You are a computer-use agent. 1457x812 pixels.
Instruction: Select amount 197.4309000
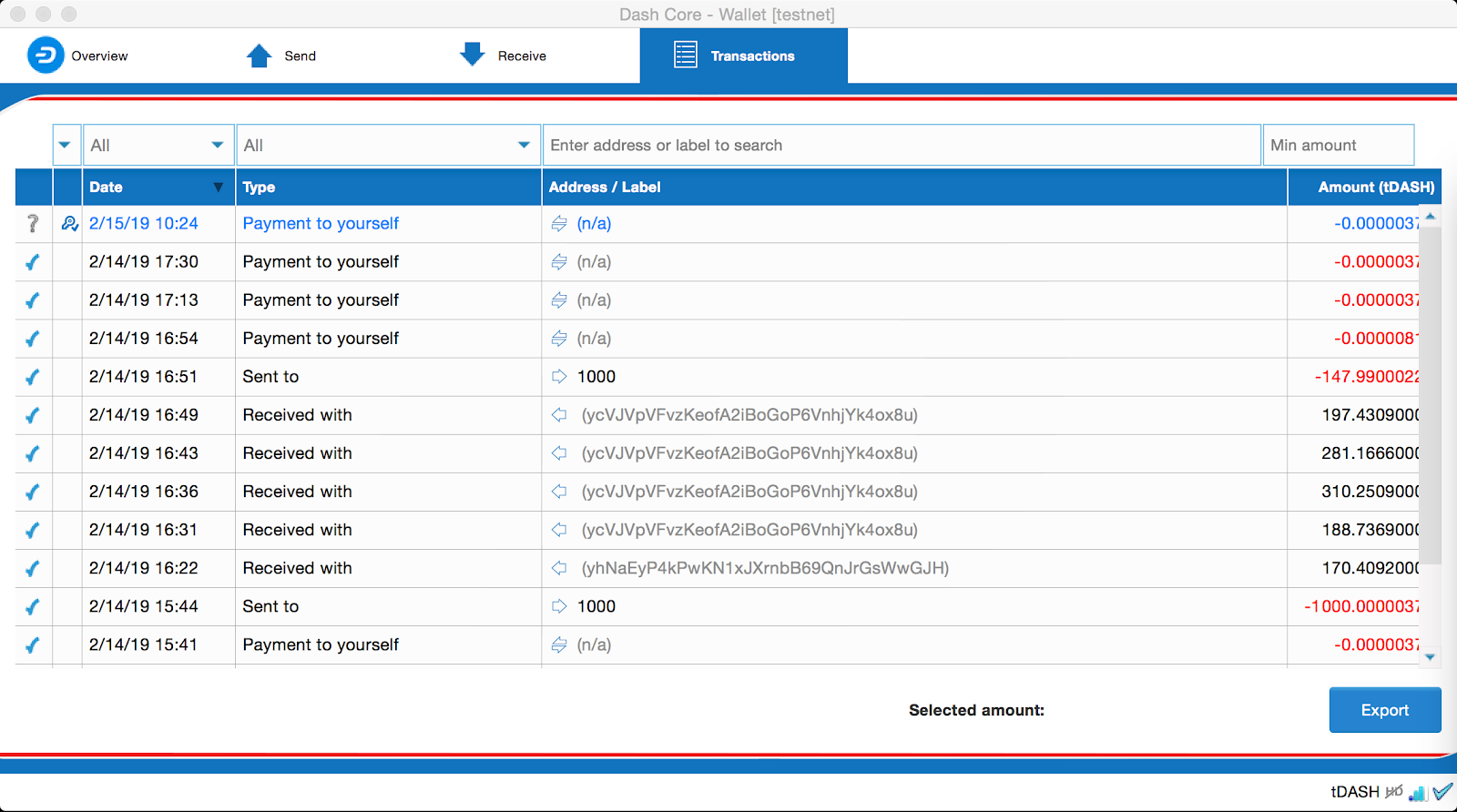1370,414
